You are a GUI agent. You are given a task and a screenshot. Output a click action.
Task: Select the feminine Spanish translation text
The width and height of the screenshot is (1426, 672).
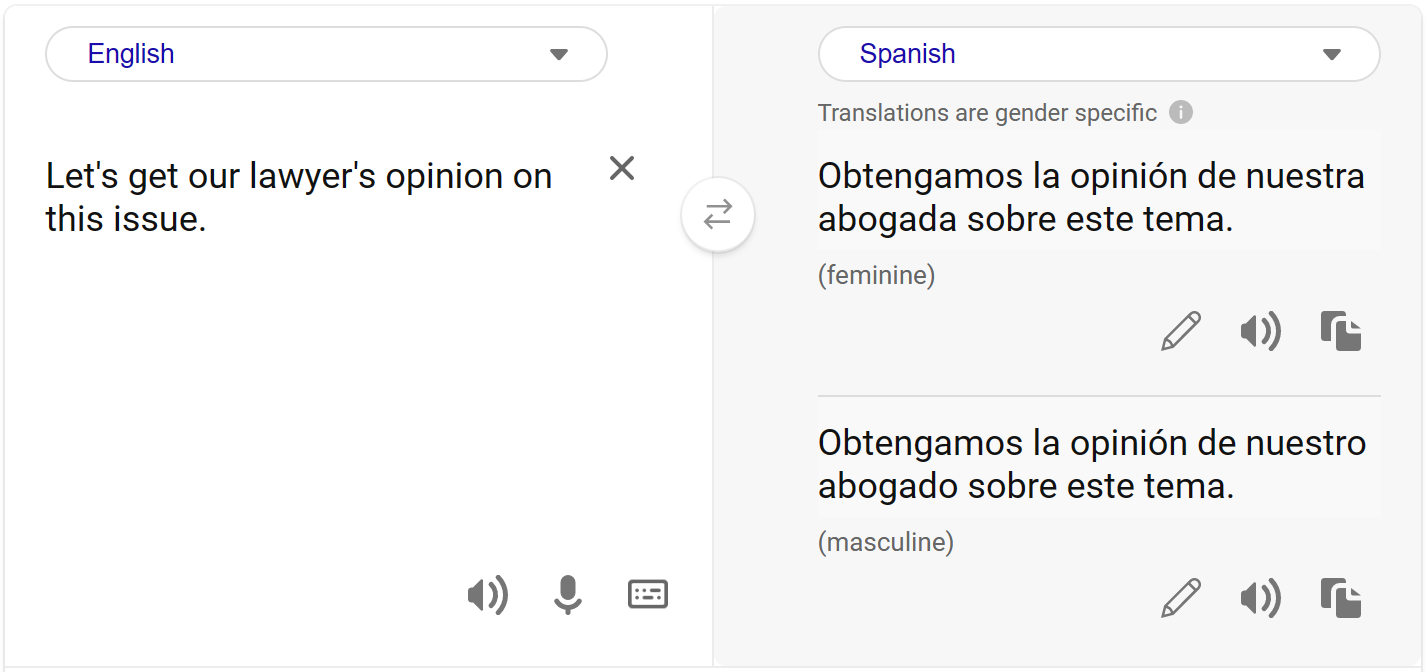[1090, 196]
